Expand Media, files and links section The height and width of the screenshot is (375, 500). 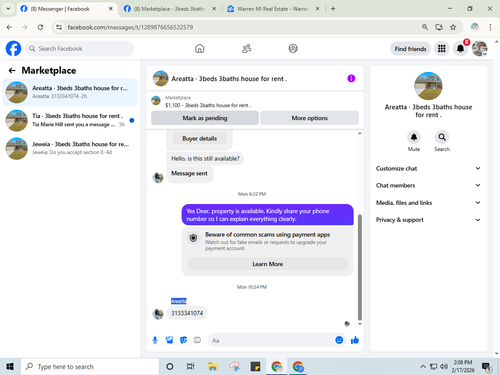(x=428, y=203)
